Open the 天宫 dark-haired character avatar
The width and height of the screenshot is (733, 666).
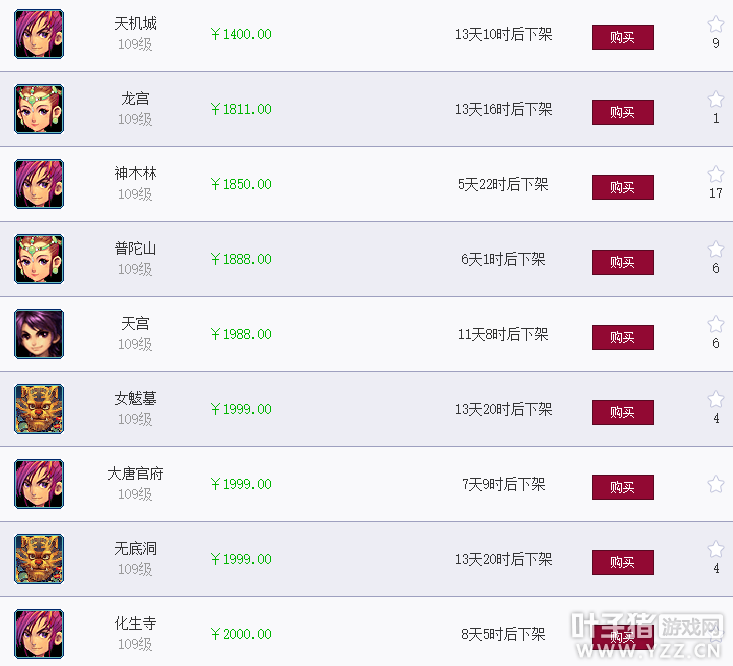pyautogui.click(x=39, y=334)
